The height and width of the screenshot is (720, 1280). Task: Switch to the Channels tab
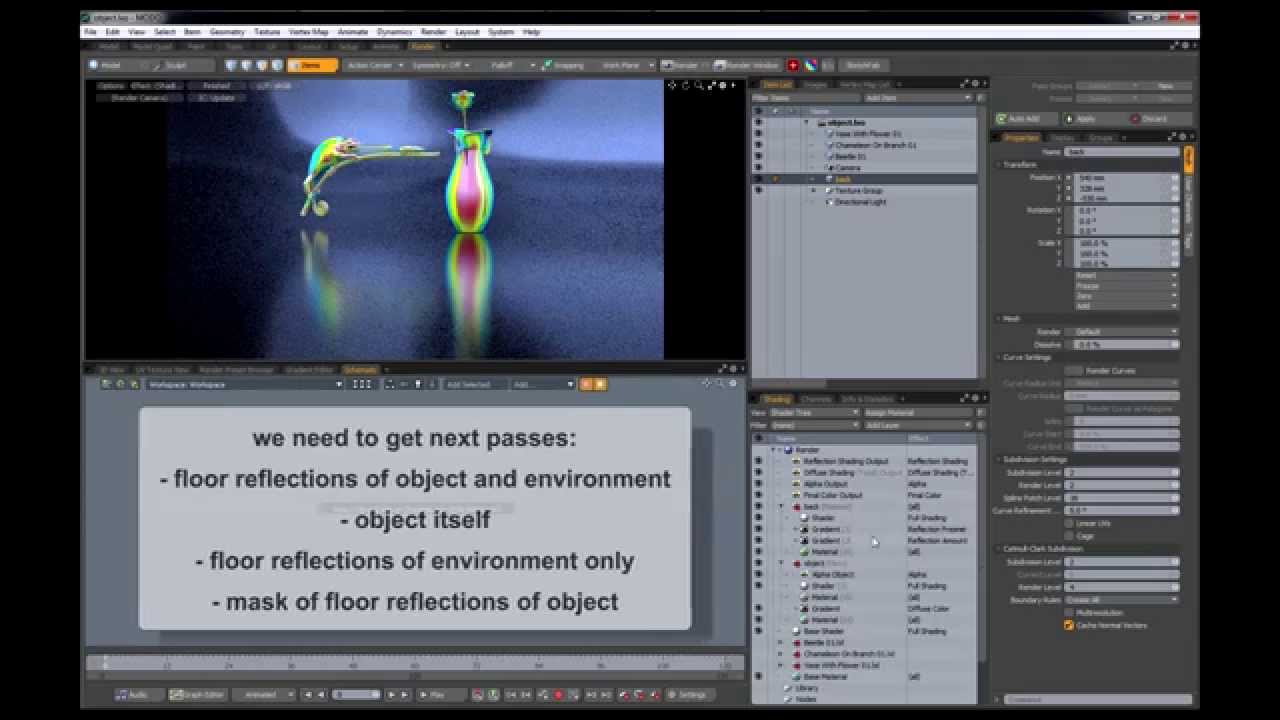point(815,399)
